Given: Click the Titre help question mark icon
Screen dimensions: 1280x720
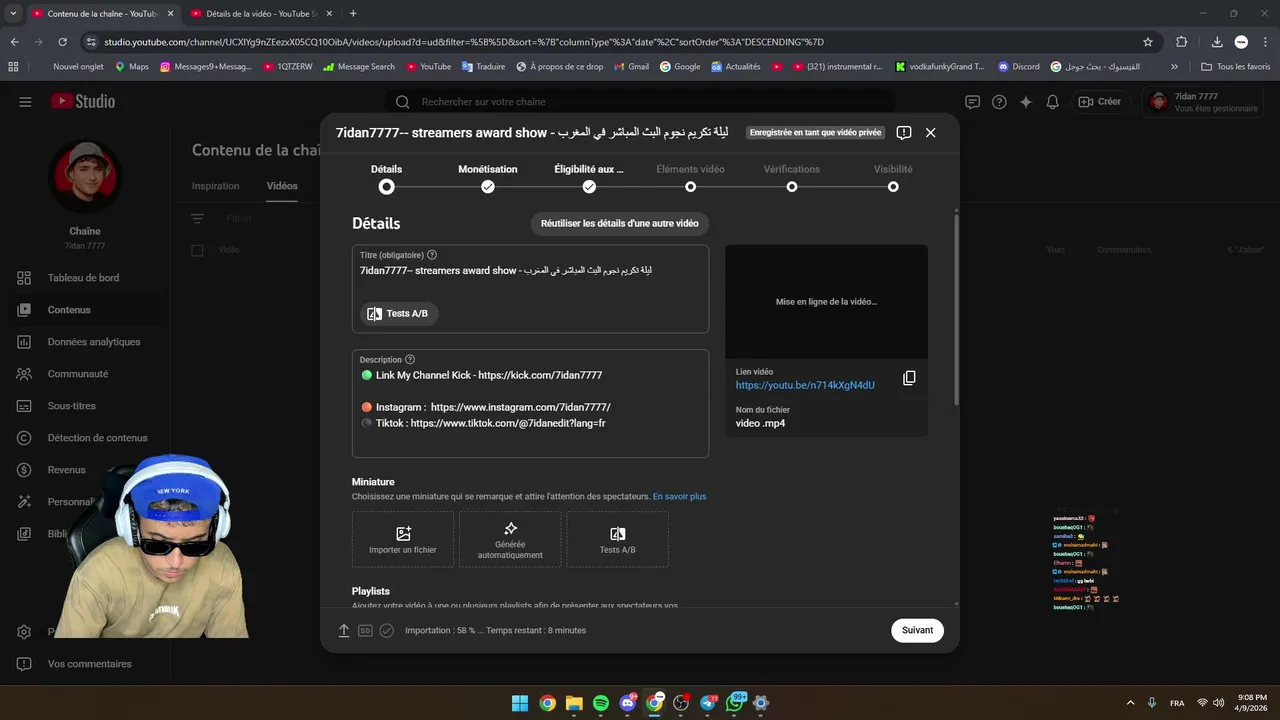Looking at the screenshot, I should click(432, 255).
